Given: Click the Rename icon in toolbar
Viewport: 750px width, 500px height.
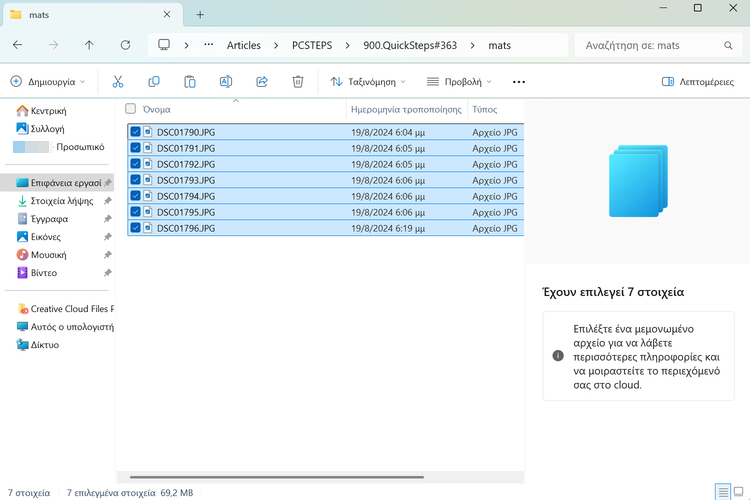Looking at the screenshot, I should [226, 82].
